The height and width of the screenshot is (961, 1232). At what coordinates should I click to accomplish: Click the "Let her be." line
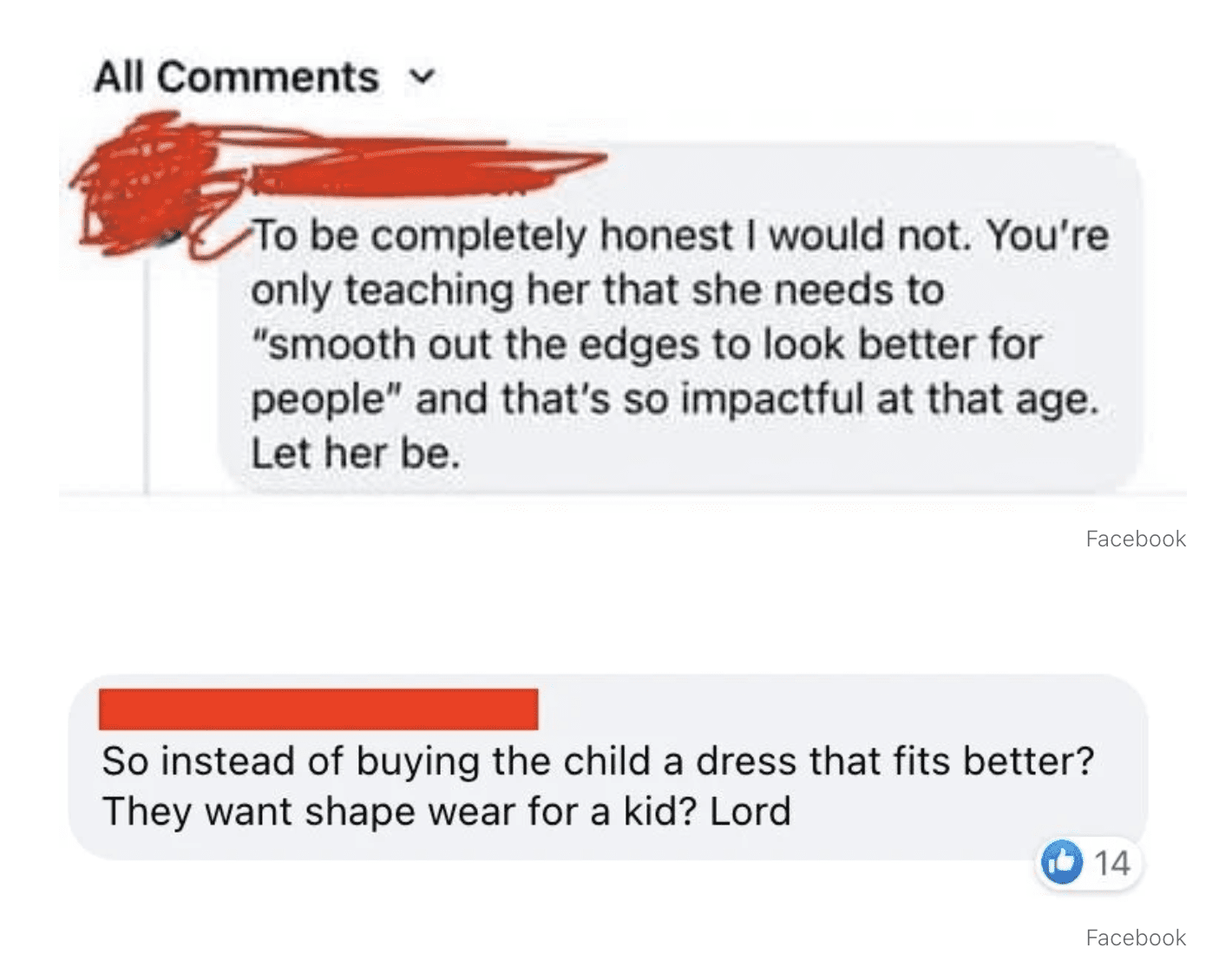[356, 453]
